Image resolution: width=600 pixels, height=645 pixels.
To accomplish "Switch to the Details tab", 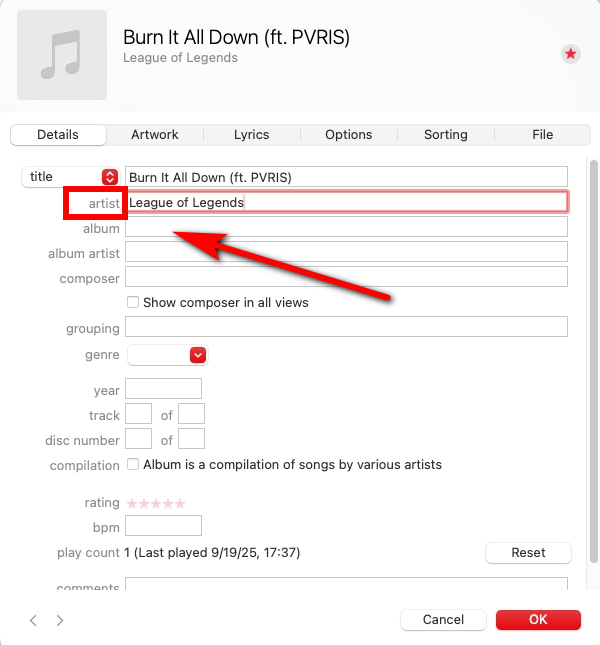I will 58,135.
